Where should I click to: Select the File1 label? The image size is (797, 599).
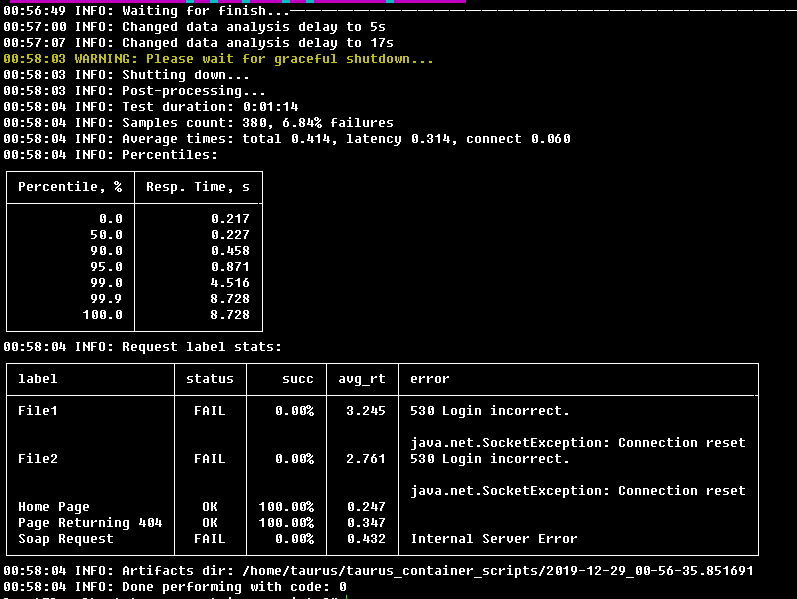point(38,411)
